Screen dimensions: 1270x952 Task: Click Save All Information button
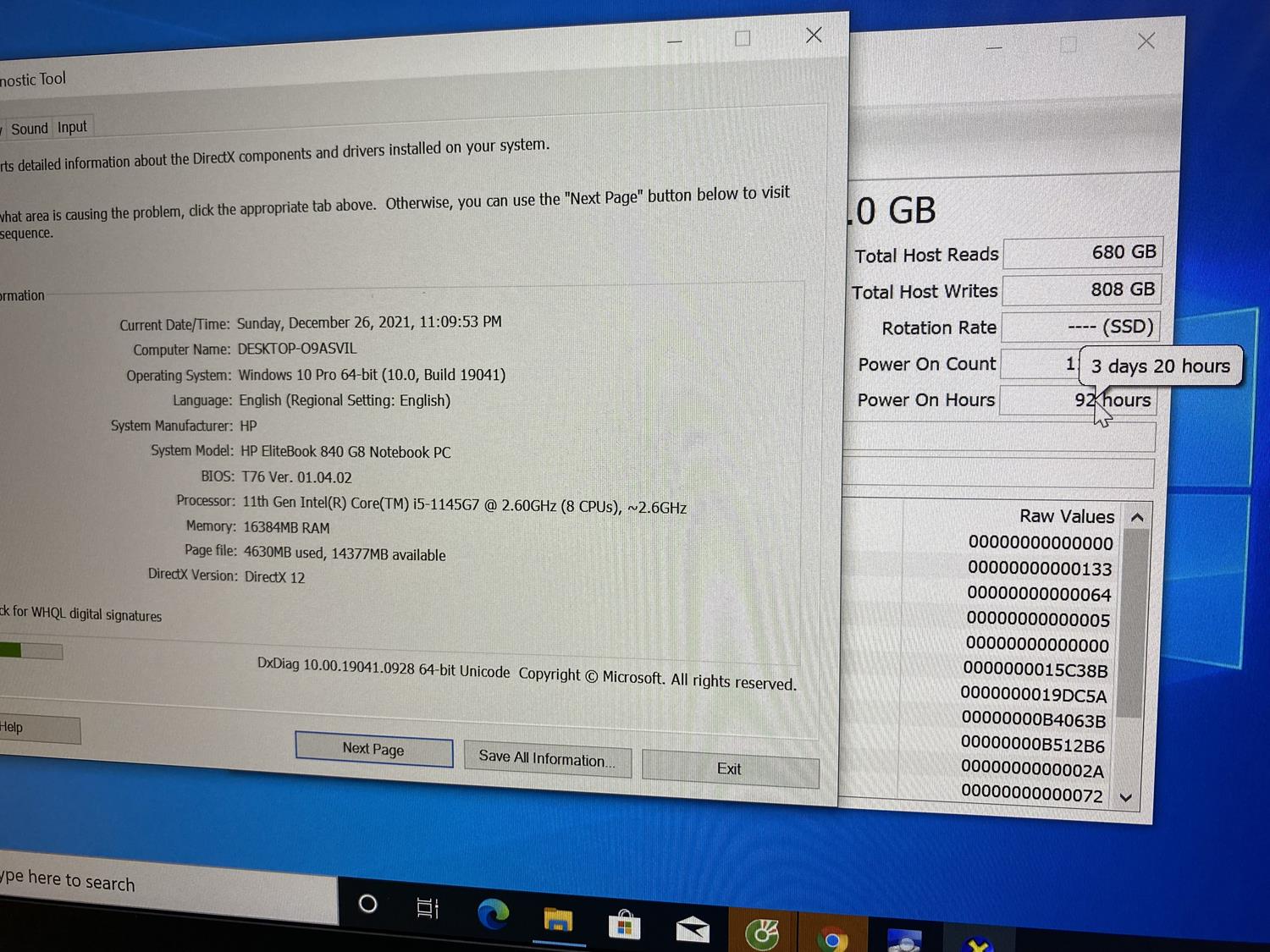[x=547, y=758]
